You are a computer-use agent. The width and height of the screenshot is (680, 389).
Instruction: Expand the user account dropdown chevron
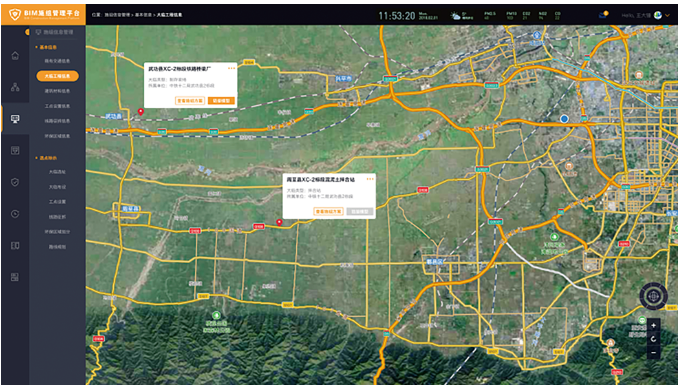coord(668,15)
